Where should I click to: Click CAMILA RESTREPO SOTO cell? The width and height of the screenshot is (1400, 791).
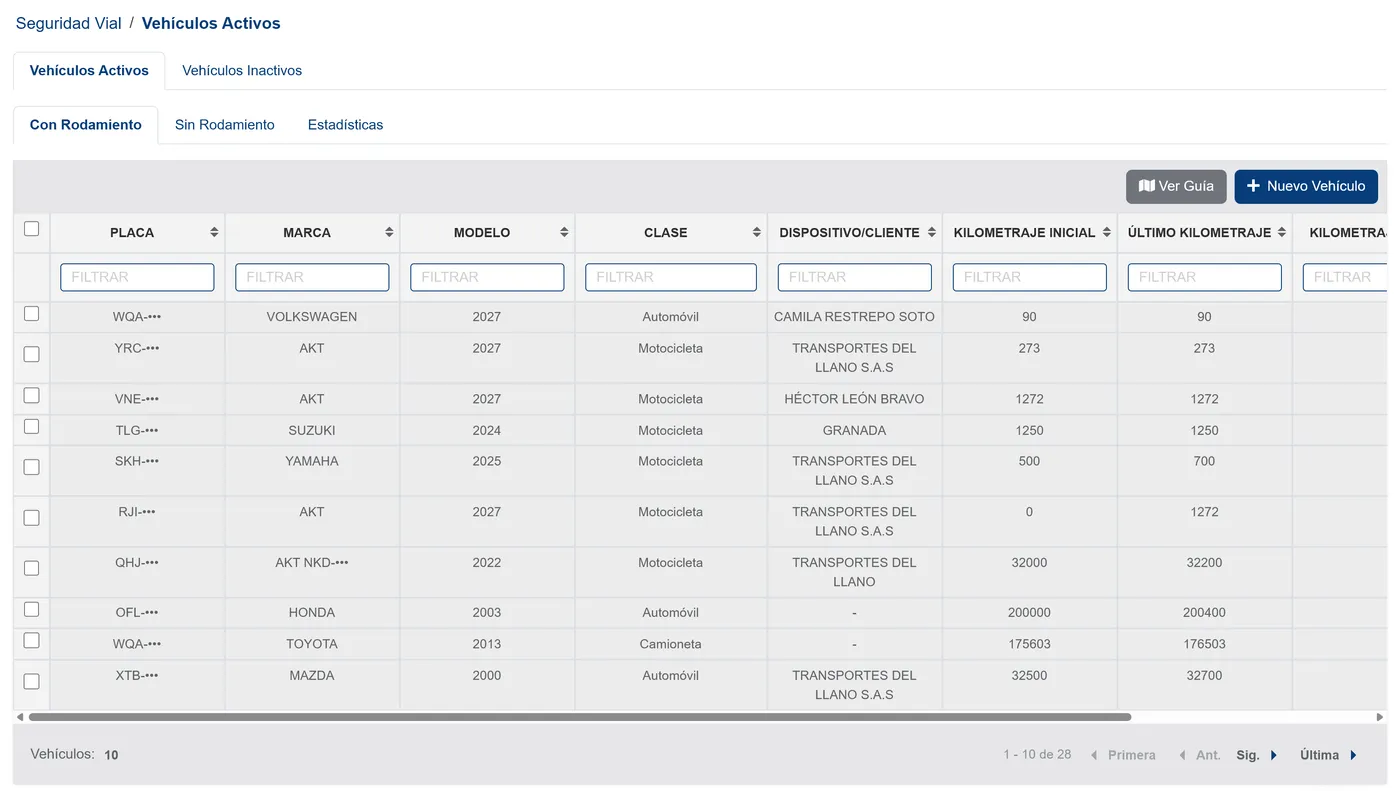click(x=854, y=317)
